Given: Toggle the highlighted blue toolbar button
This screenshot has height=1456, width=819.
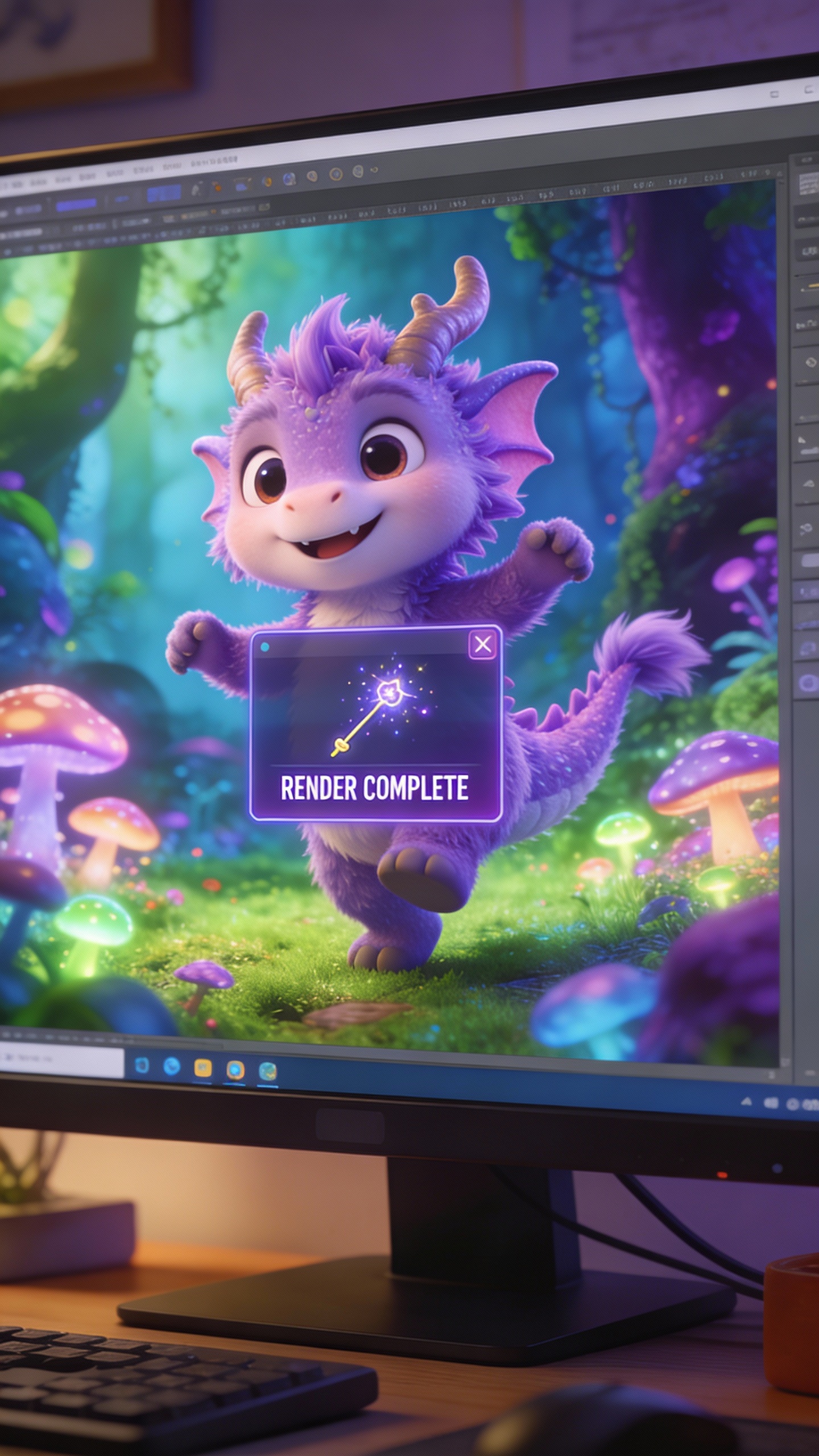Looking at the screenshot, I should coord(164,194).
